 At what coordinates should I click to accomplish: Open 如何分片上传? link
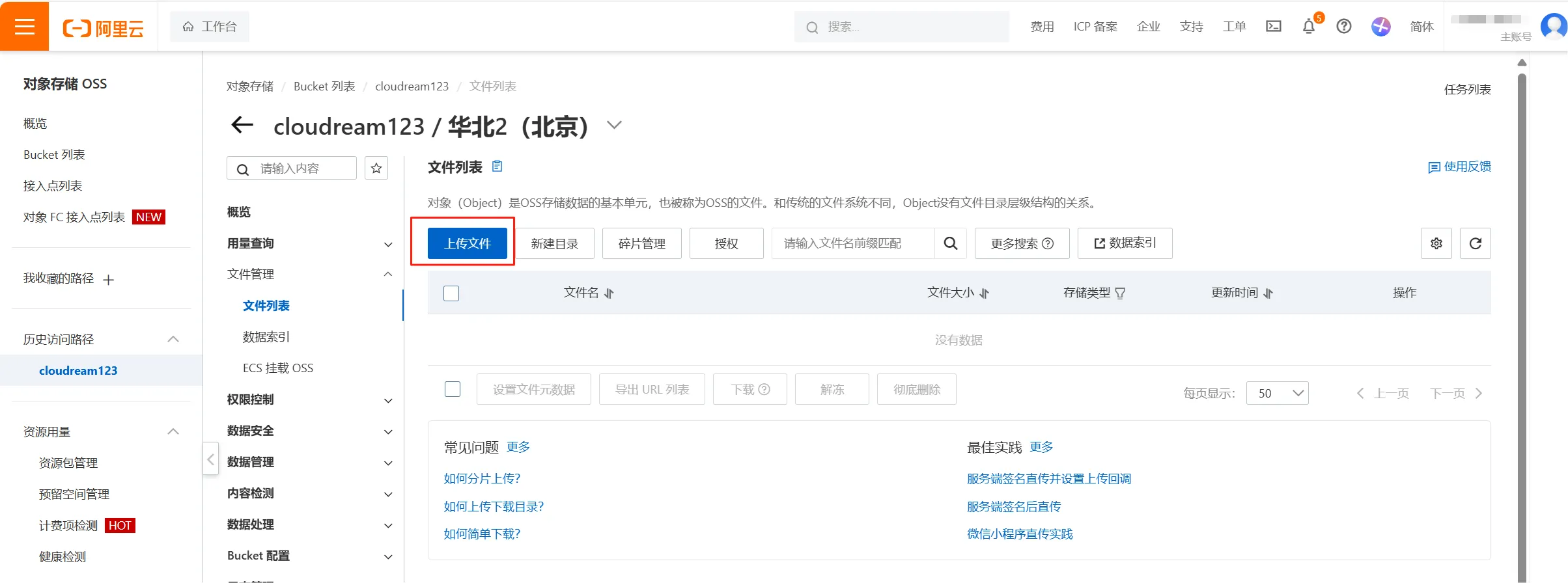482,479
